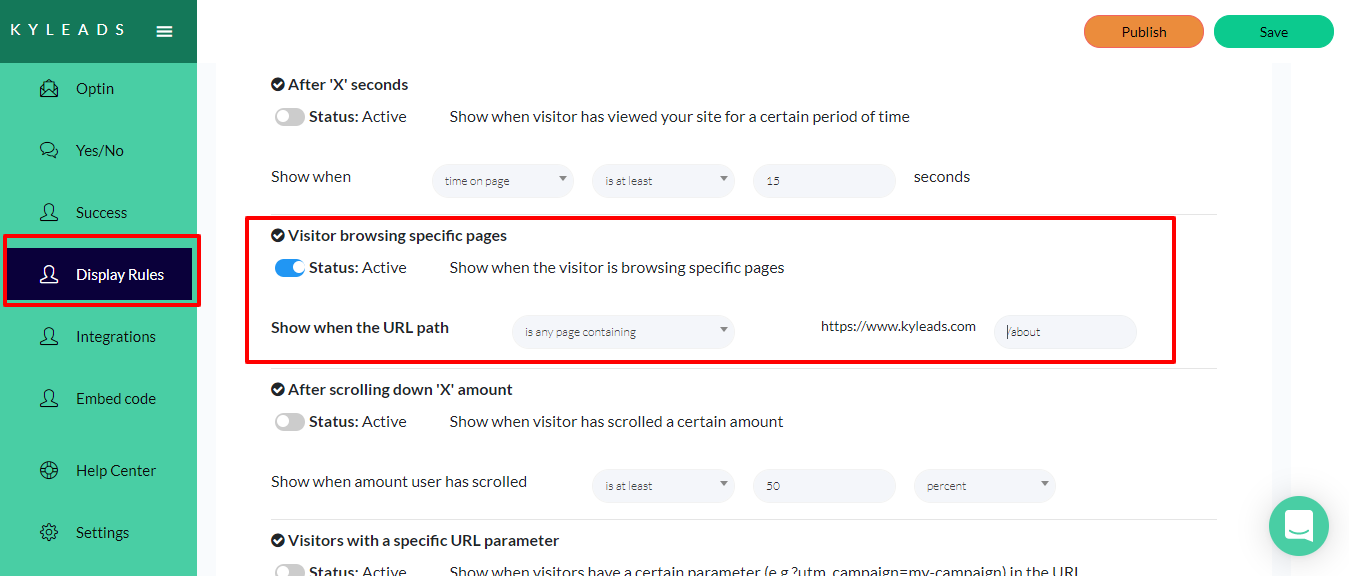1349x576 pixels.
Task: Click the Embed code icon in sidebar
Action: (49, 399)
